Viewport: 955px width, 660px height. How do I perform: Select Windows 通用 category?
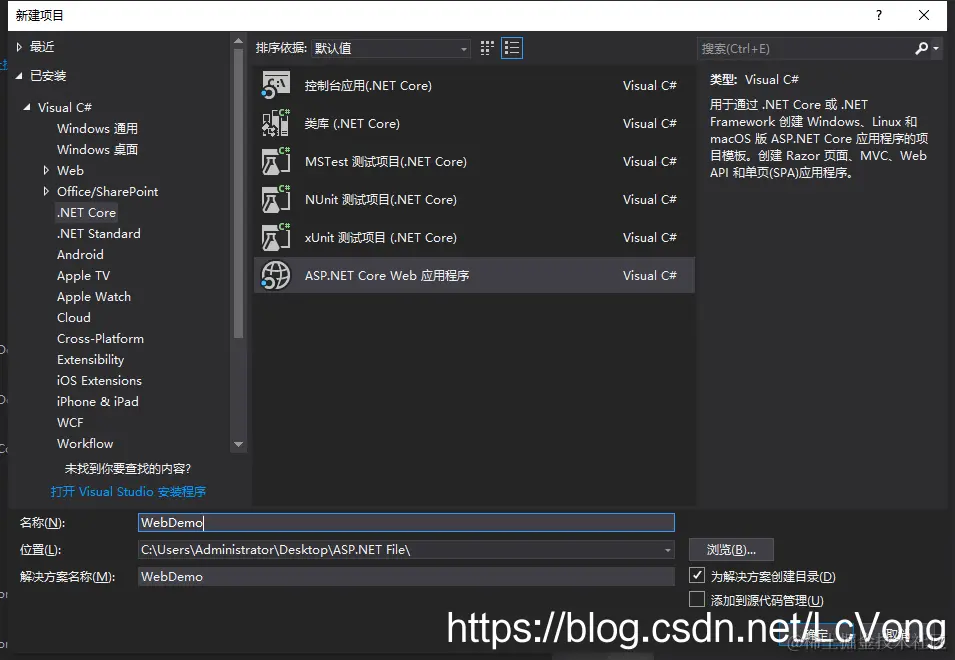(97, 128)
